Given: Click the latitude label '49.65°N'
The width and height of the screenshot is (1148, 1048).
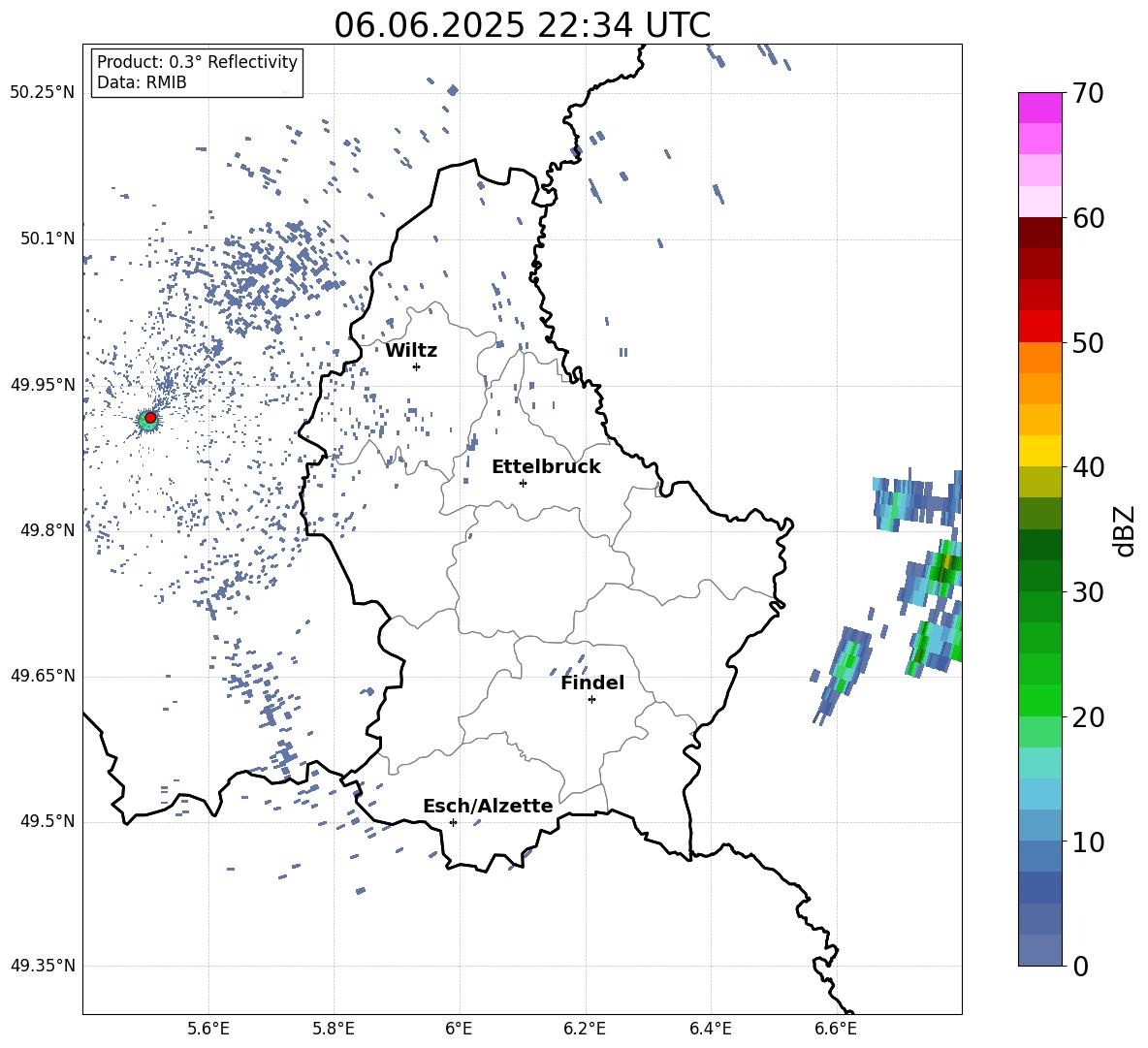Looking at the screenshot, I should [x=43, y=676].
